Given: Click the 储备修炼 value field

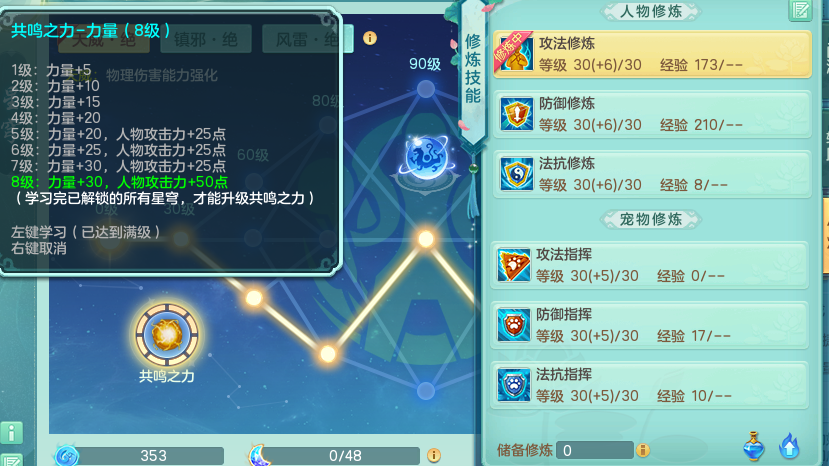Looking at the screenshot, I should [595, 450].
